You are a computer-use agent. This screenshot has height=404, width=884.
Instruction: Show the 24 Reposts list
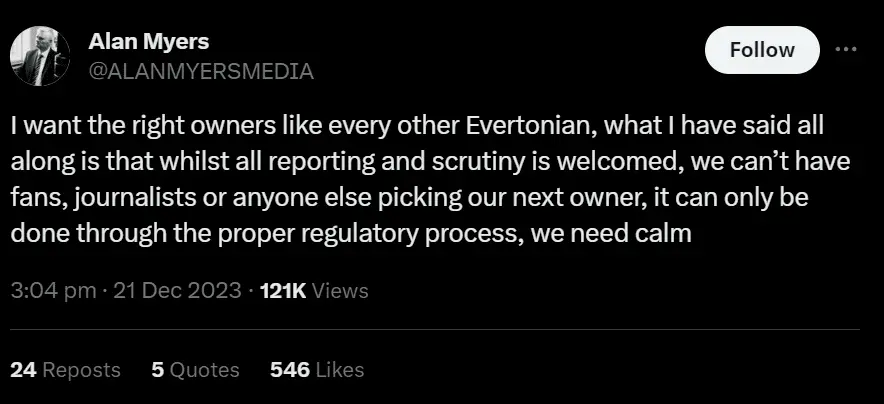pos(65,369)
